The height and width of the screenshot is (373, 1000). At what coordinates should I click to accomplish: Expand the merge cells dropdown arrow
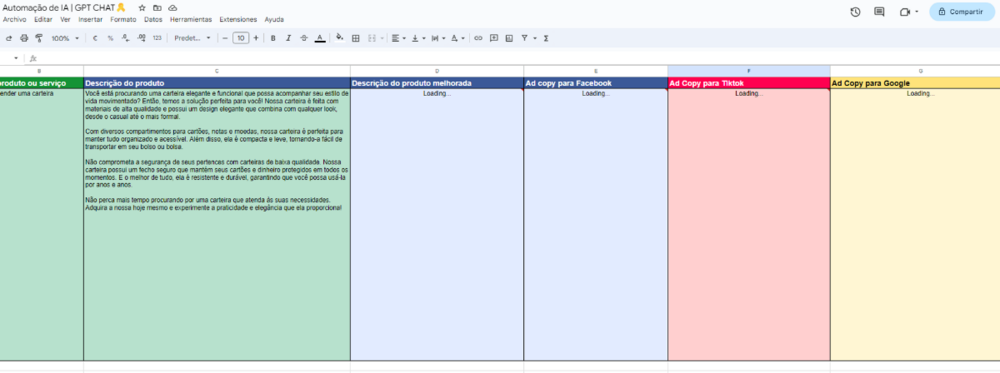tap(381, 38)
